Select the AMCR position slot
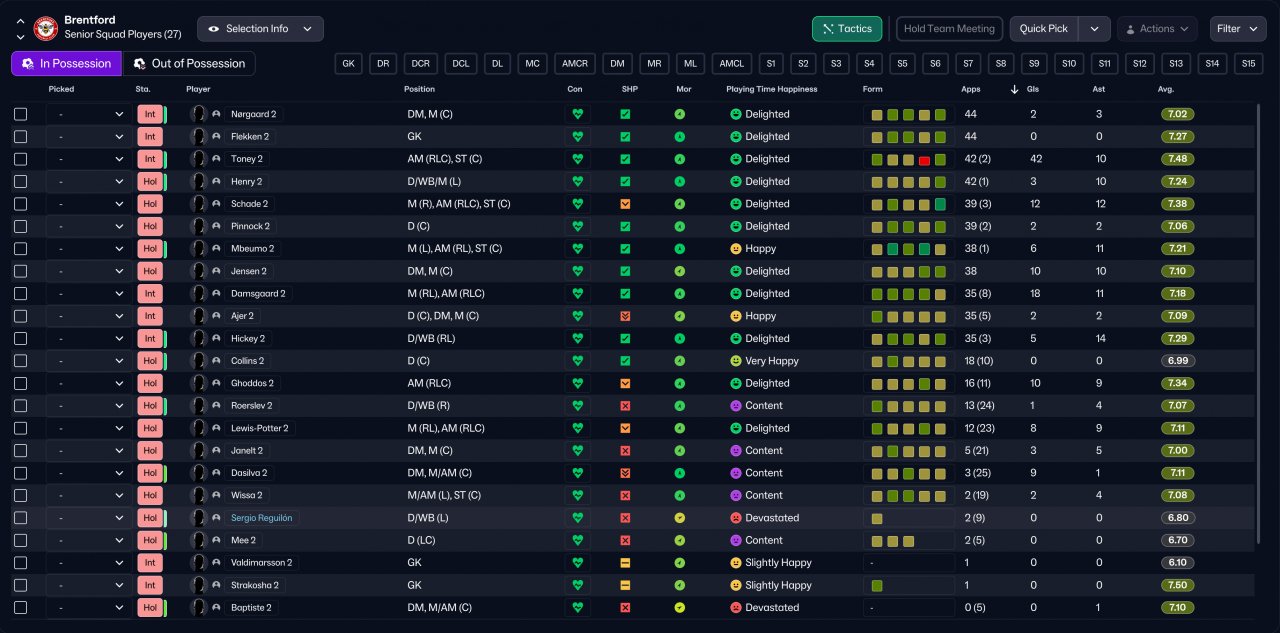This screenshot has width=1280, height=633. coord(575,64)
